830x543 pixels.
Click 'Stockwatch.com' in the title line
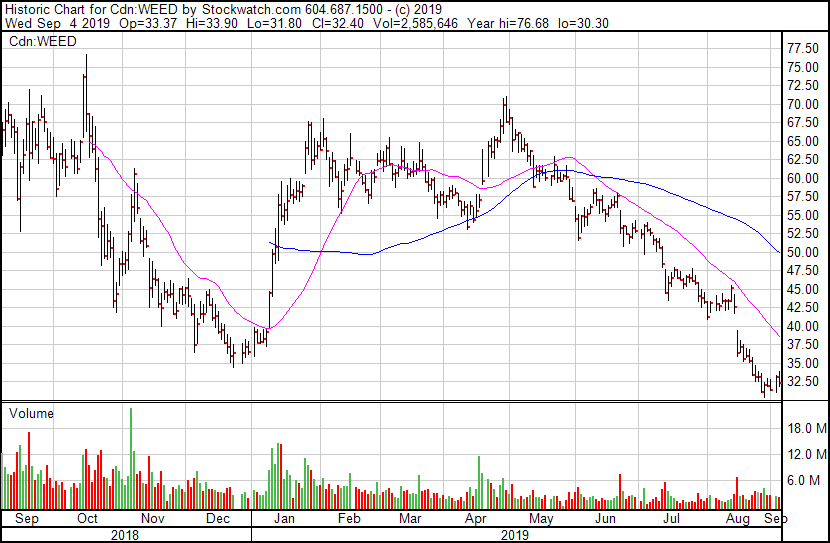(x=252, y=9)
